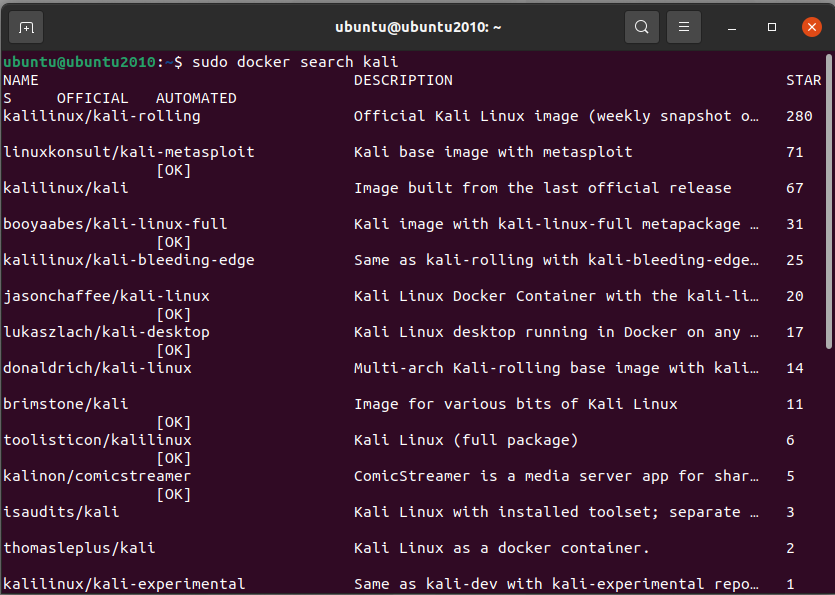Click the kalilinux/kali image name
Image resolution: width=835 pixels, height=595 pixels.
(x=66, y=188)
